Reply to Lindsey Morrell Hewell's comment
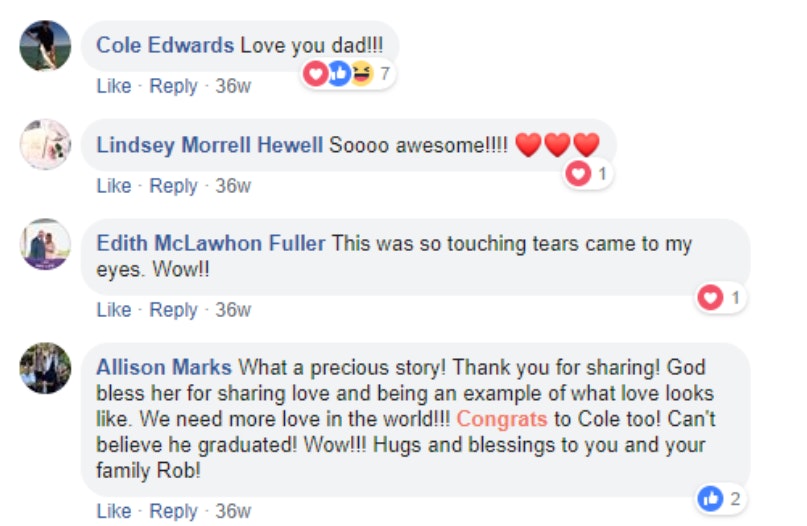The width and height of the screenshot is (807, 526). click(x=173, y=186)
